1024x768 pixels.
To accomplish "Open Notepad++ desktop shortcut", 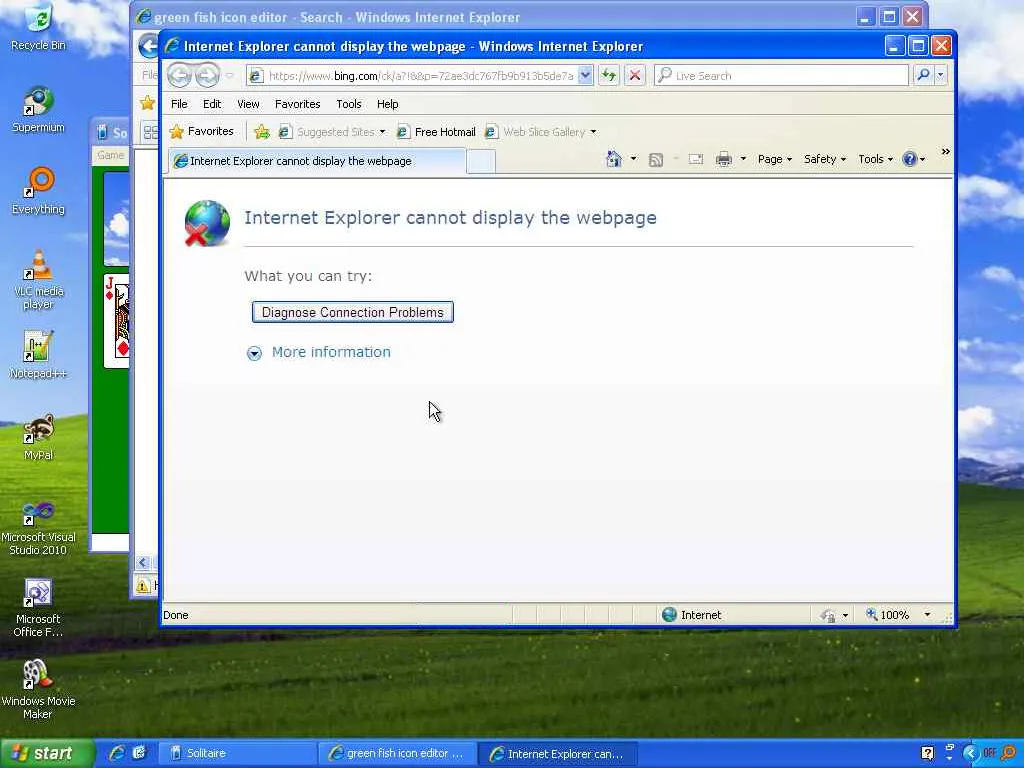I will coord(39,355).
